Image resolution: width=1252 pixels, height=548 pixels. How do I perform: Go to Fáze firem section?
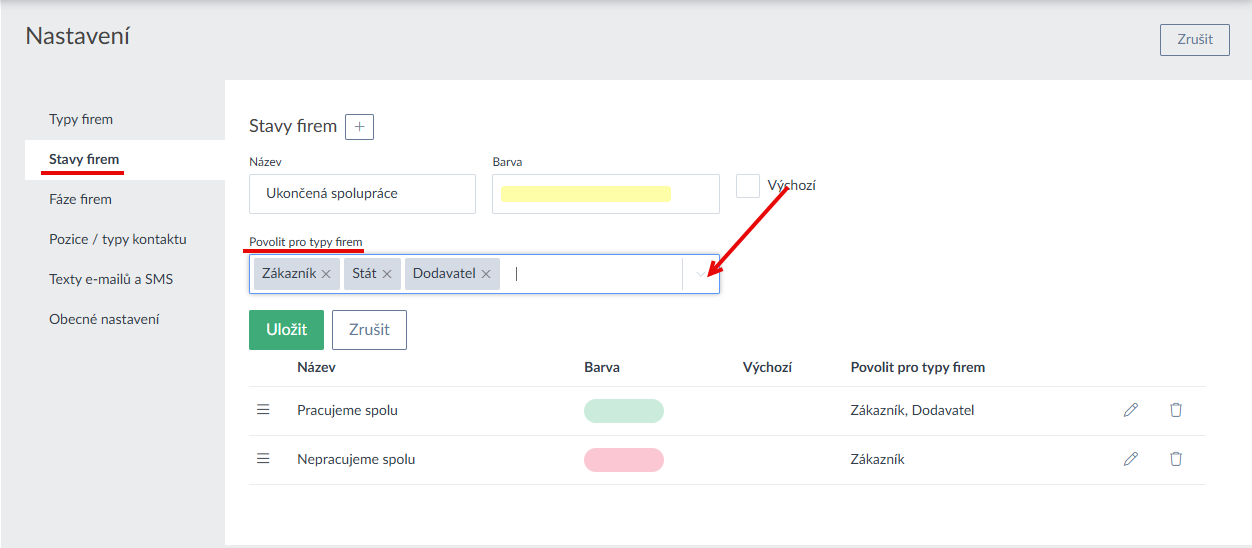tap(80, 199)
